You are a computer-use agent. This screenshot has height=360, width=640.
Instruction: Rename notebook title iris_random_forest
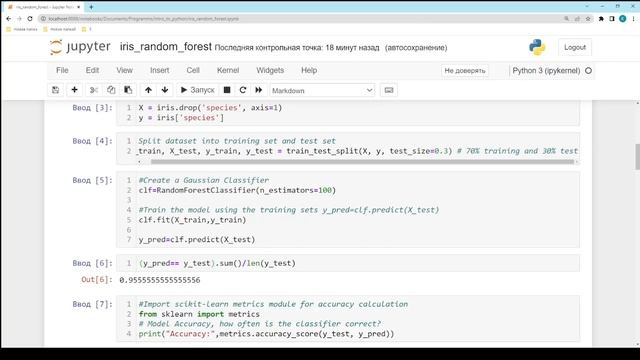pos(166,47)
